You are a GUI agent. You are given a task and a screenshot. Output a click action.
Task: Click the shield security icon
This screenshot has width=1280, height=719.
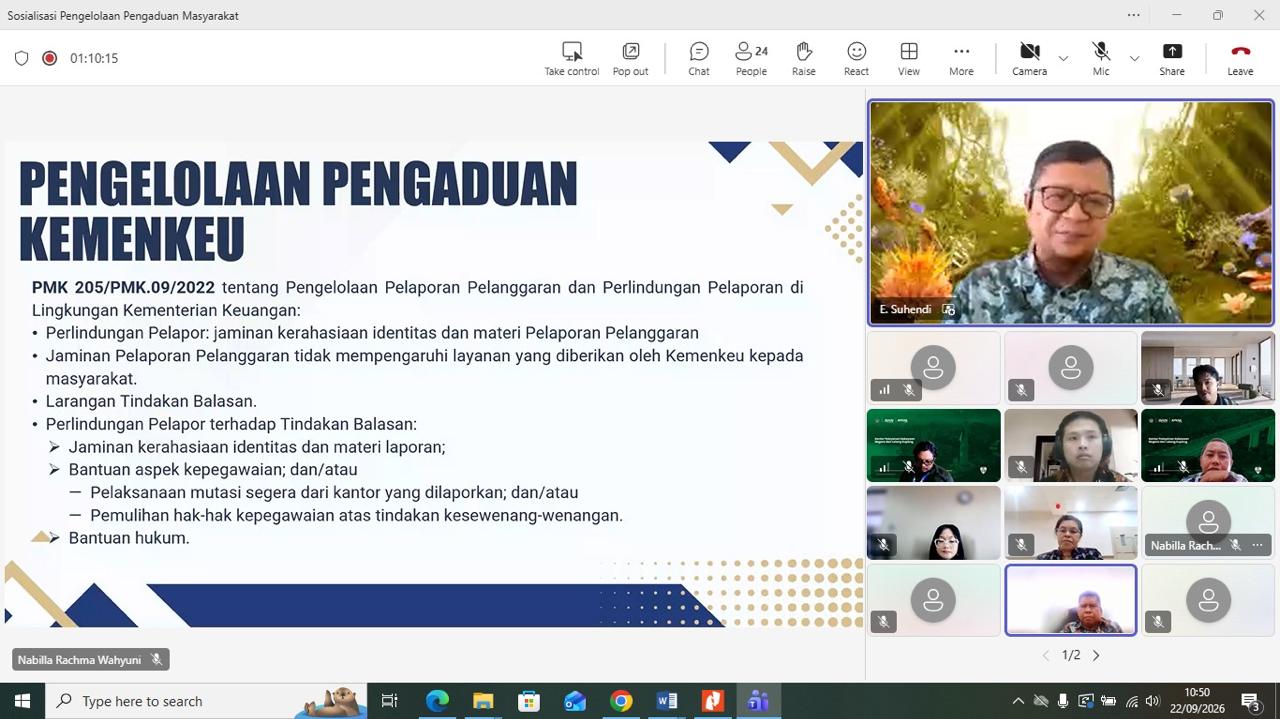21,58
